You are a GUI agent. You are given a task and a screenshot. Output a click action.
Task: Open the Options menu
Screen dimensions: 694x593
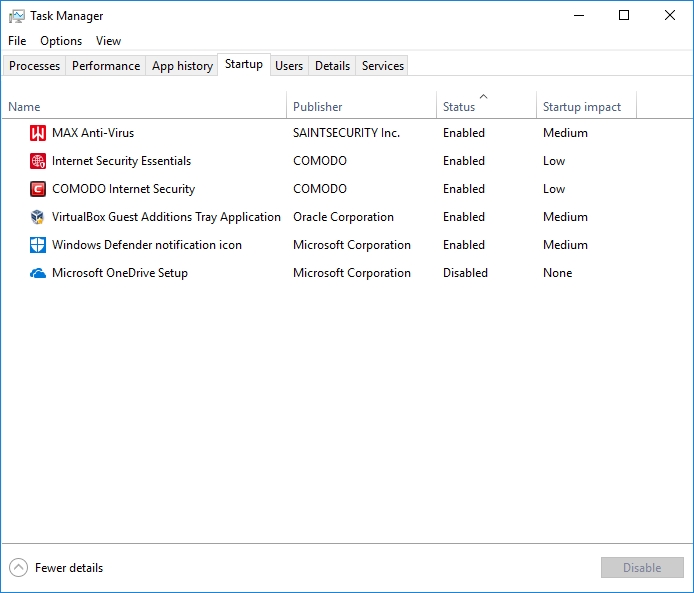click(x=61, y=41)
